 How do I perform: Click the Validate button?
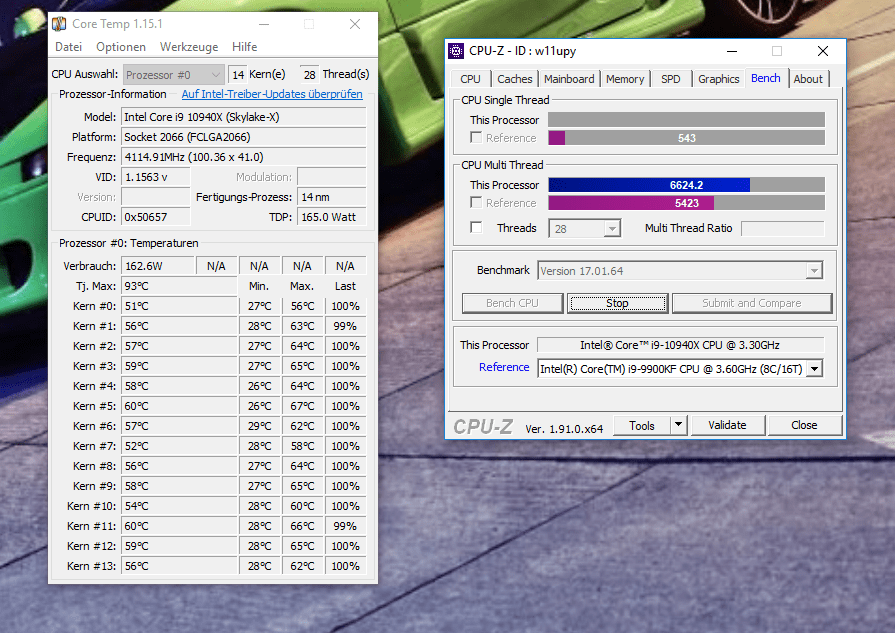click(x=727, y=425)
